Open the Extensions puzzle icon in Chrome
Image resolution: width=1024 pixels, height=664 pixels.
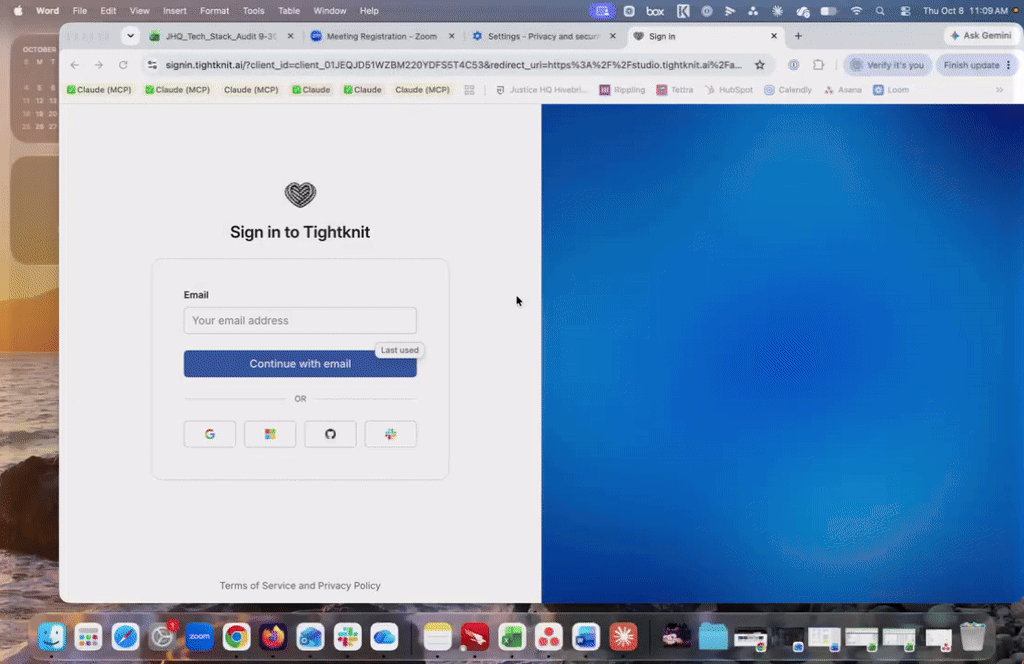tap(818, 65)
